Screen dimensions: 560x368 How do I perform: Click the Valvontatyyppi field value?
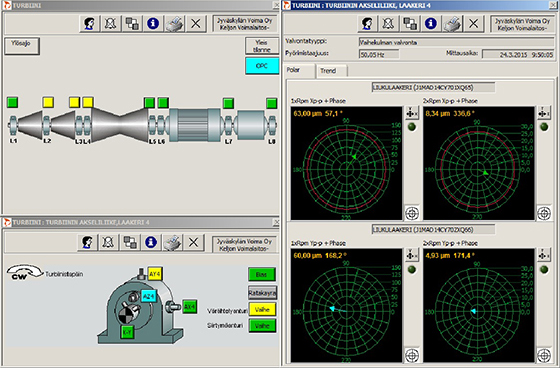(456, 42)
